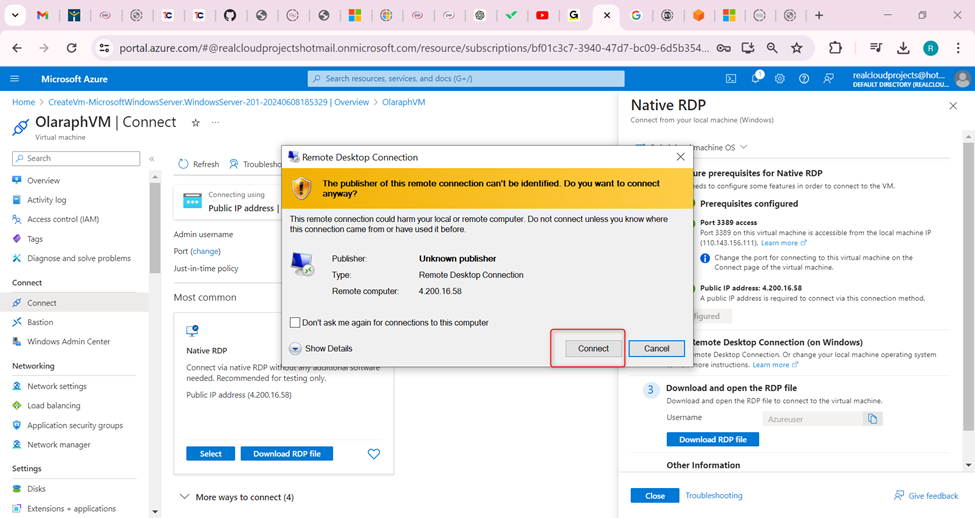This screenshot has height=518, width=975.
Task: Click Close button at panel bottom
Action: [655, 496]
